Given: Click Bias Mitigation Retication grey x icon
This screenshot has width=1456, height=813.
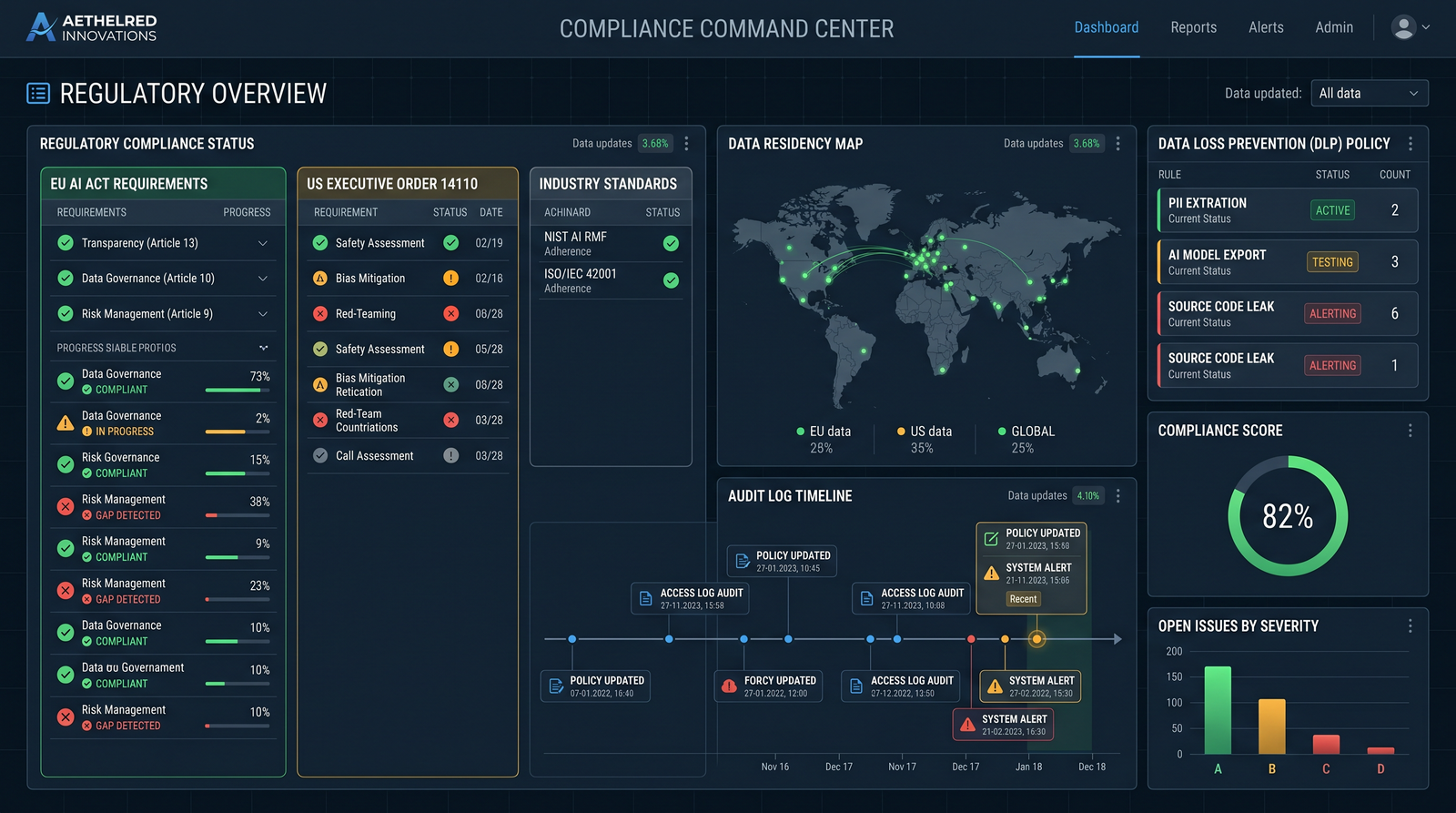Looking at the screenshot, I should click(x=450, y=385).
